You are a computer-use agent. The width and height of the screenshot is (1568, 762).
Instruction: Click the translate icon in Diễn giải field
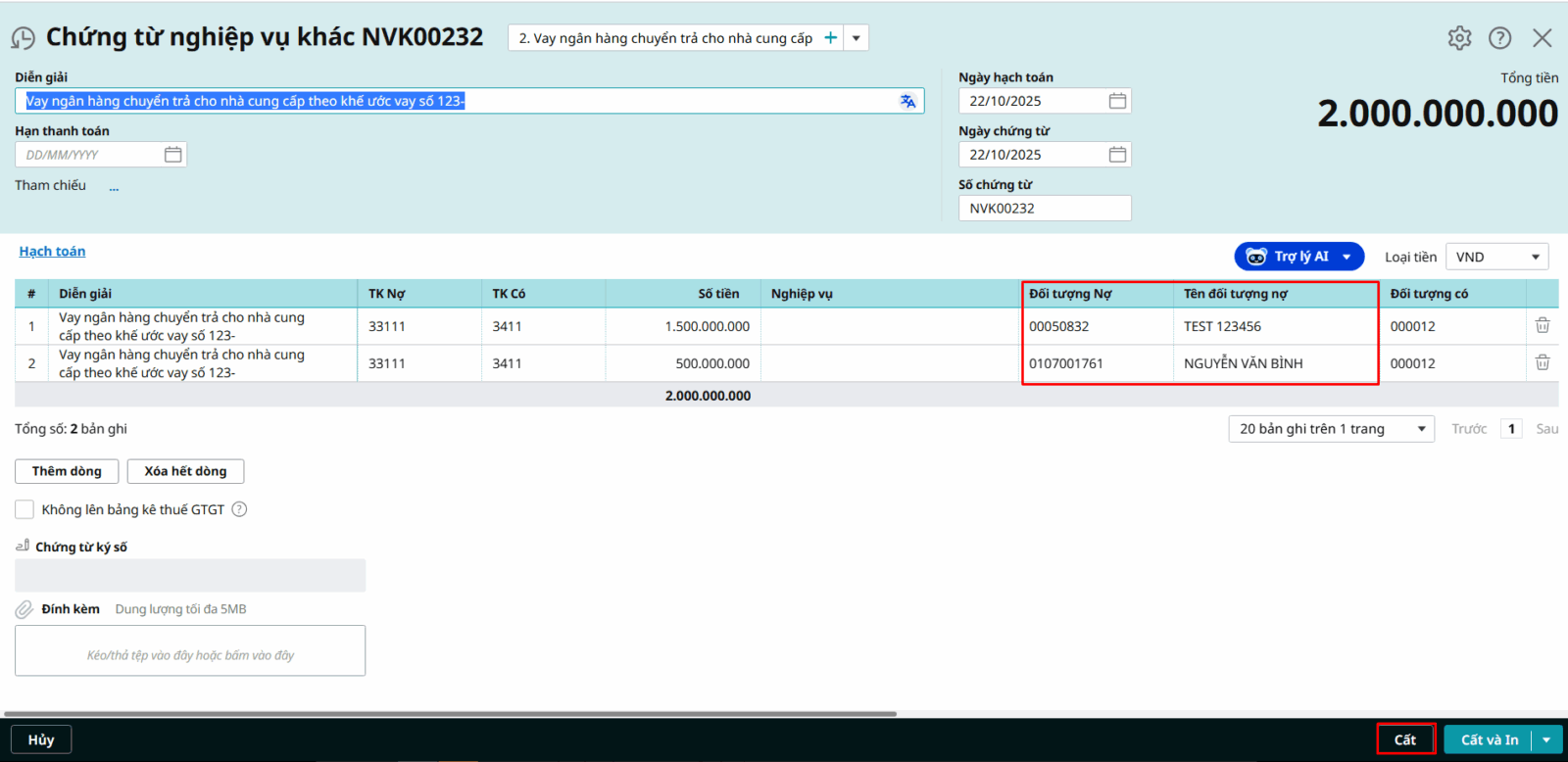point(907,101)
